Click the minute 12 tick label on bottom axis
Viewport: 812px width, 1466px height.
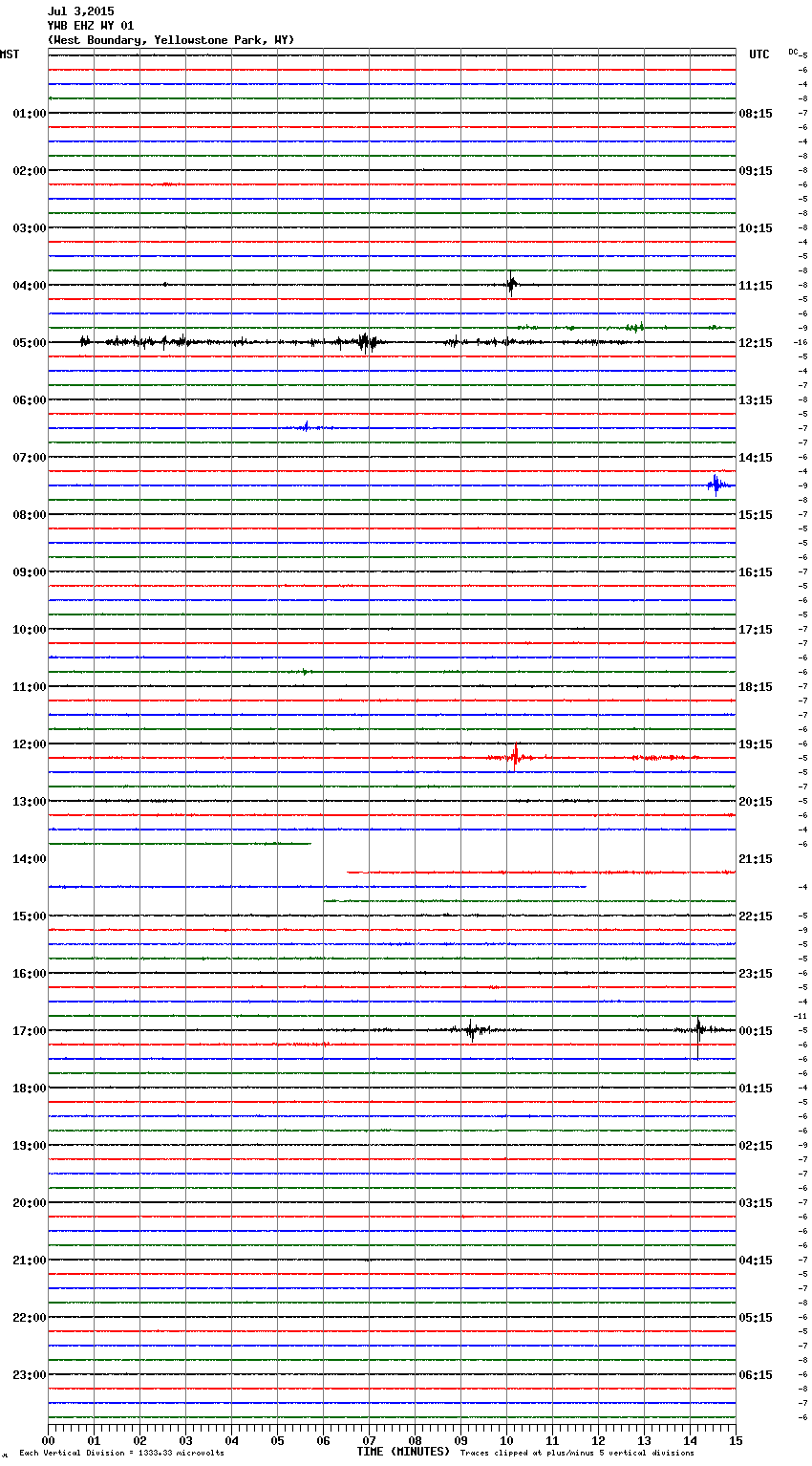point(598,1440)
